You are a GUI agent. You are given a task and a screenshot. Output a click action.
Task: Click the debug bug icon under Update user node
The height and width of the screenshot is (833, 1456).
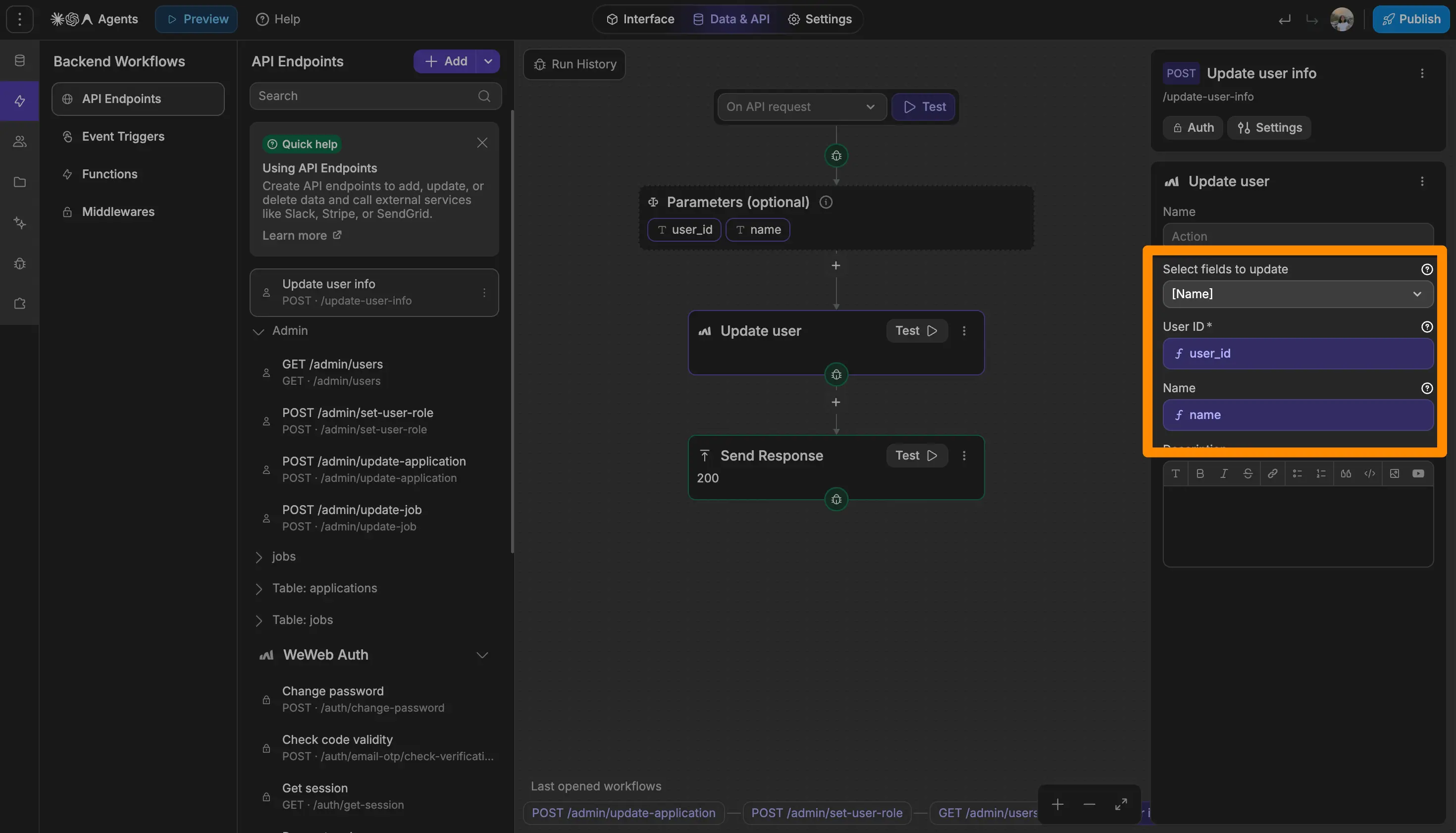click(836, 374)
